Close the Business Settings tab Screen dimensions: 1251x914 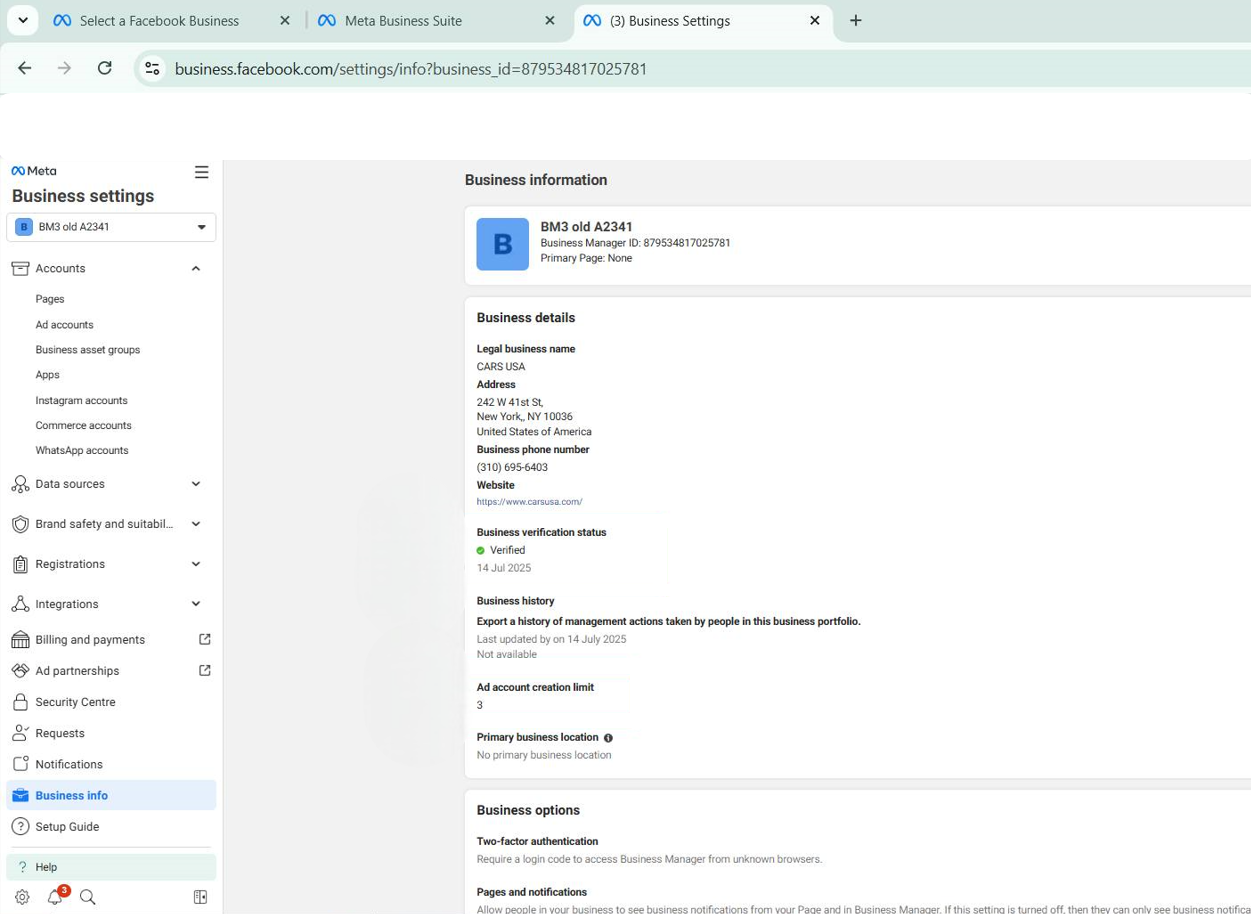coord(814,20)
